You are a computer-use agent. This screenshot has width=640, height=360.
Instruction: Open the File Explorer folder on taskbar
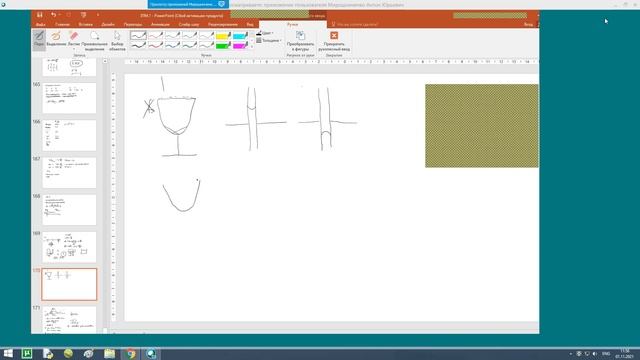(109, 353)
